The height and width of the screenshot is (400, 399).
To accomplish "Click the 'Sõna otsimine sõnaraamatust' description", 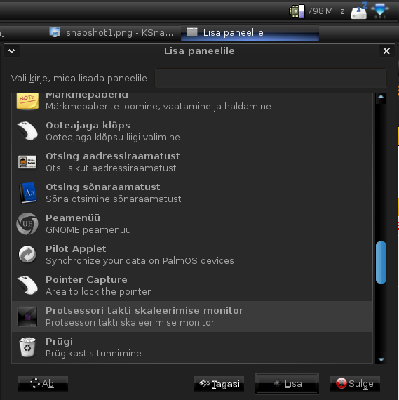I will [x=113, y=199].
